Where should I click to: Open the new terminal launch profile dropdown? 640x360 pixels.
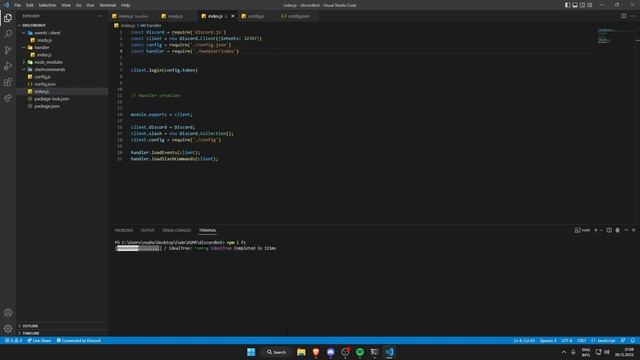tap(601, 230)
